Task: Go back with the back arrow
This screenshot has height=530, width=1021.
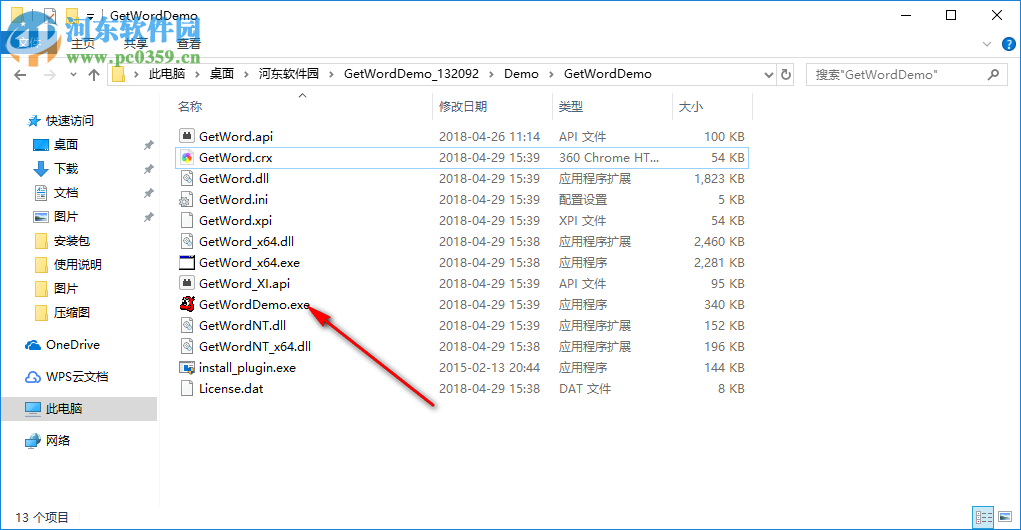Action: [20, 75]
